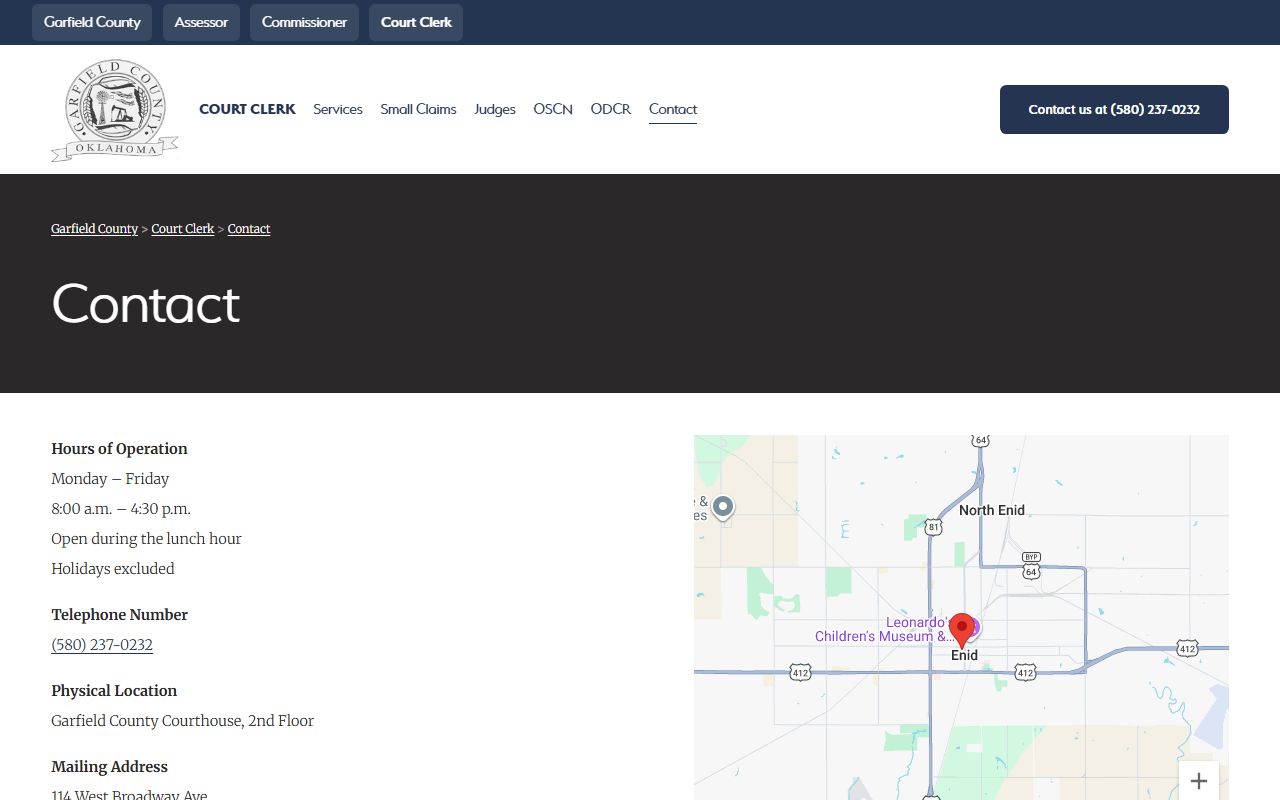Zoom in using the map plus button

1198,781
